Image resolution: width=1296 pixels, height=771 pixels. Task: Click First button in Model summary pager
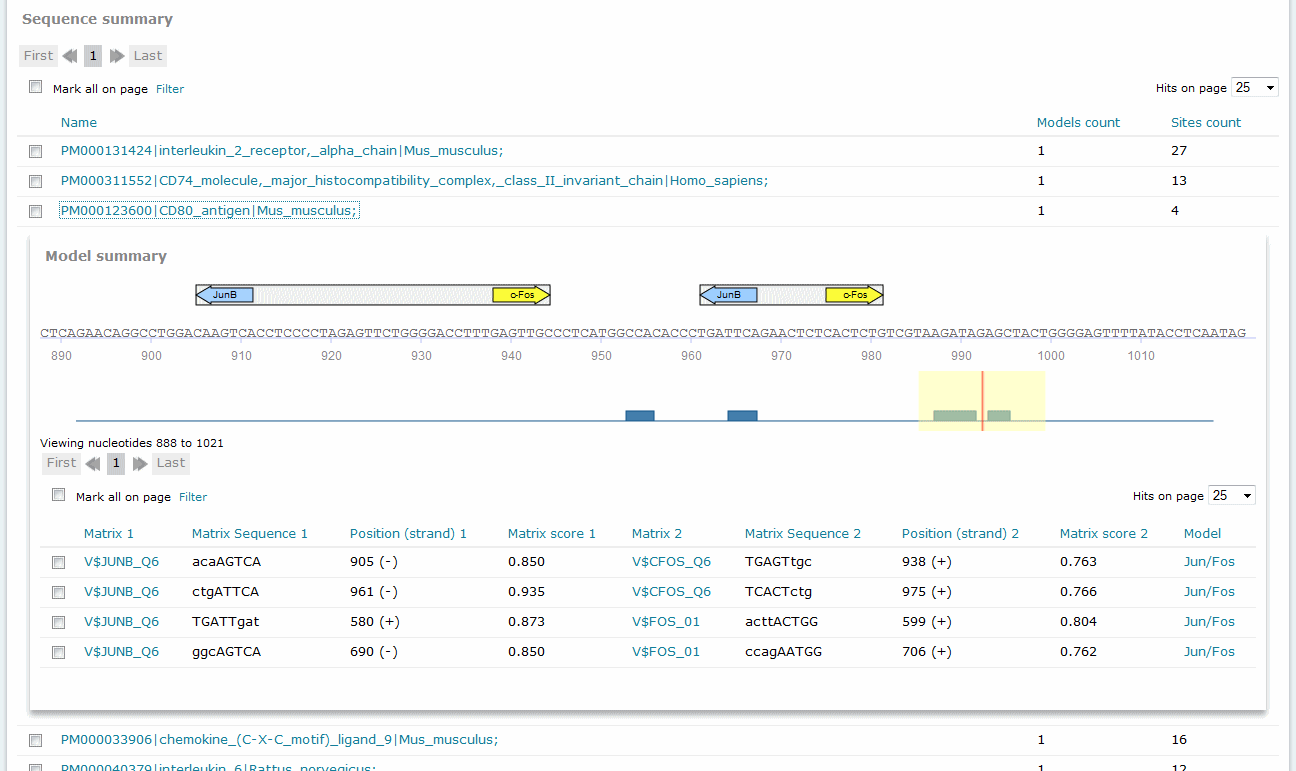point(62,463)
